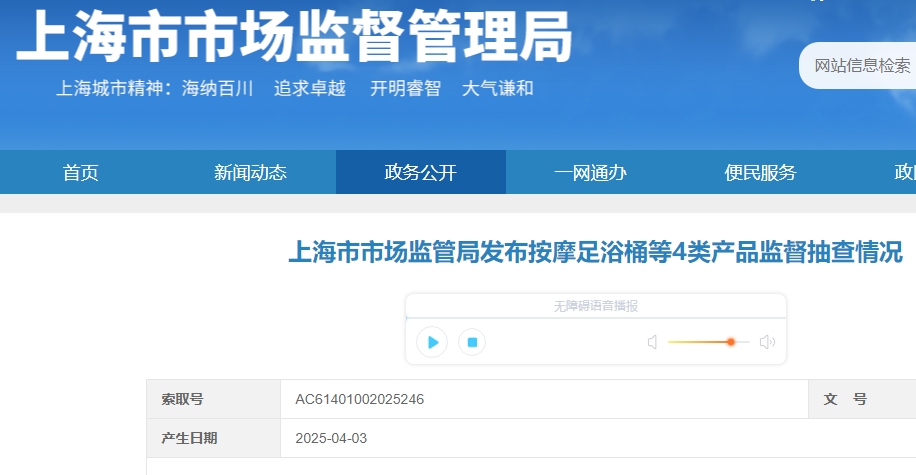Image resolution: width=916 pixels, height=475 pixels.
Task: Click the low-volume speaker icon
Action: point(652,342)
